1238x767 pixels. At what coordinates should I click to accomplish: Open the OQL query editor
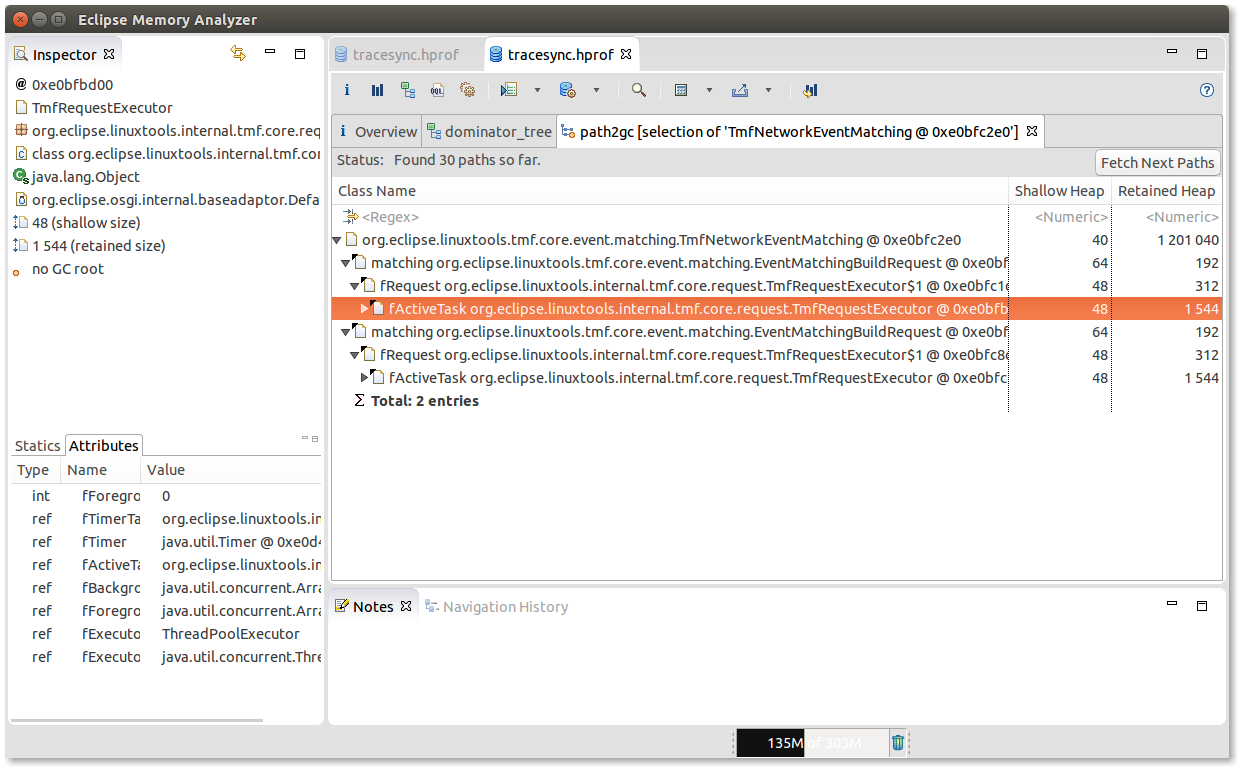tap(437, 90)
